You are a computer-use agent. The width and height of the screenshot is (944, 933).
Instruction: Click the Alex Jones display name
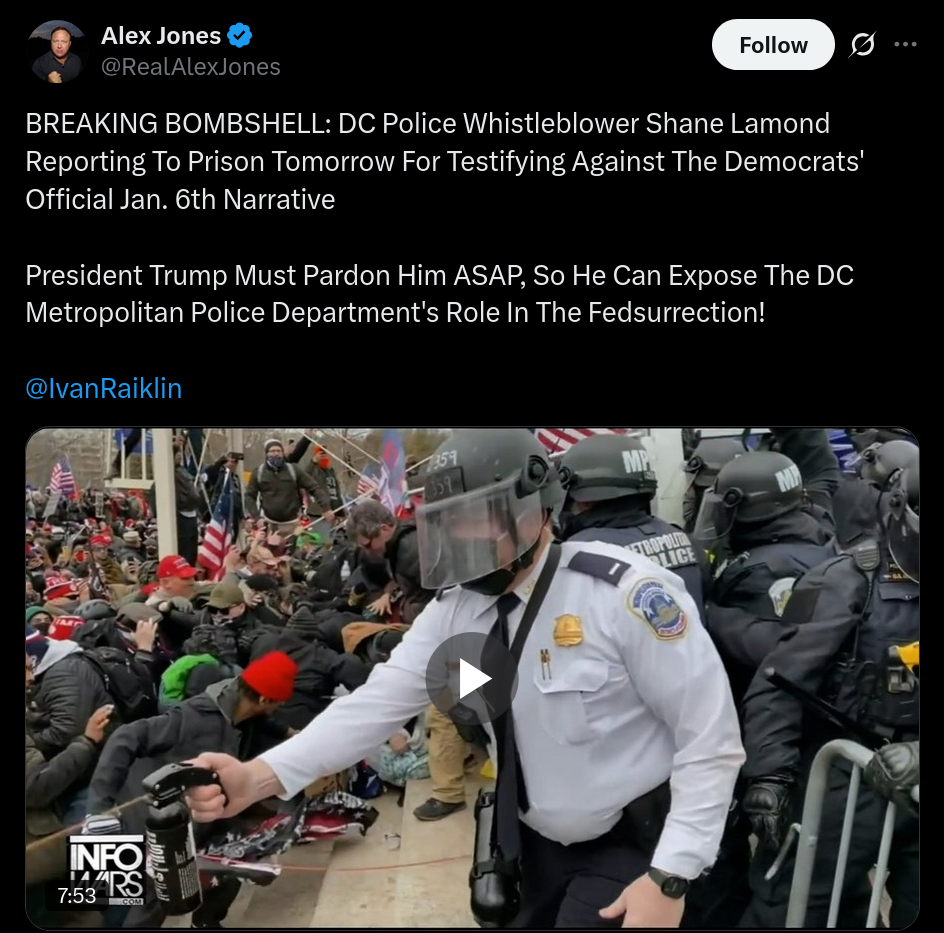point(161,36)
